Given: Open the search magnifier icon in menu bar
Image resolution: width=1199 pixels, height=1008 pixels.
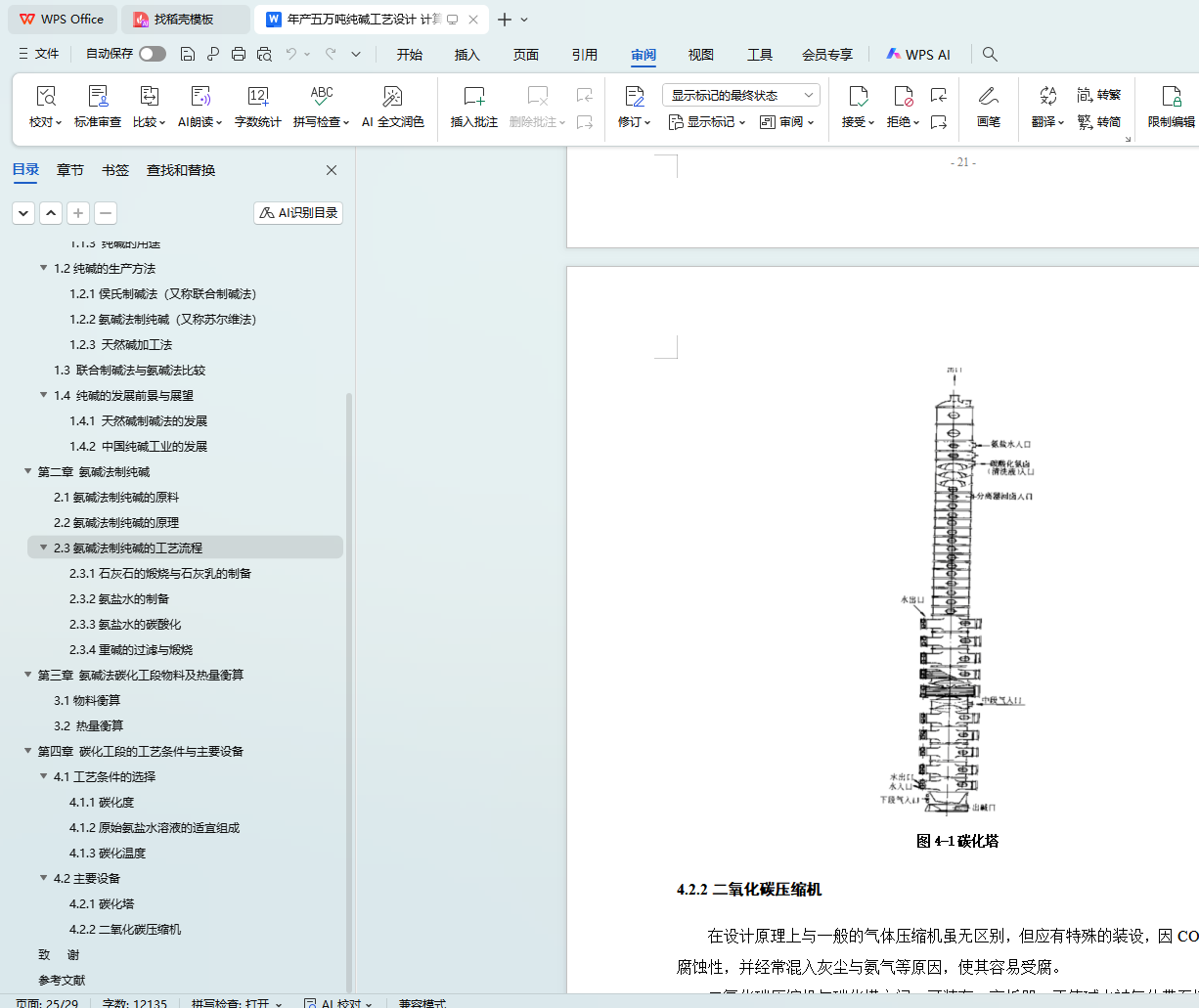Looking at the screenshot, I should 990,54.
